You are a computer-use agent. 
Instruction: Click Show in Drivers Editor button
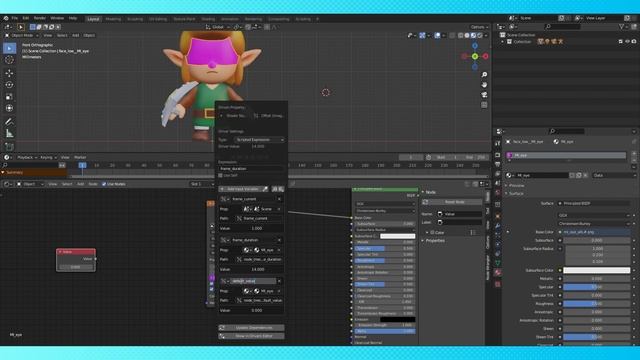click(x=251, y=336)
